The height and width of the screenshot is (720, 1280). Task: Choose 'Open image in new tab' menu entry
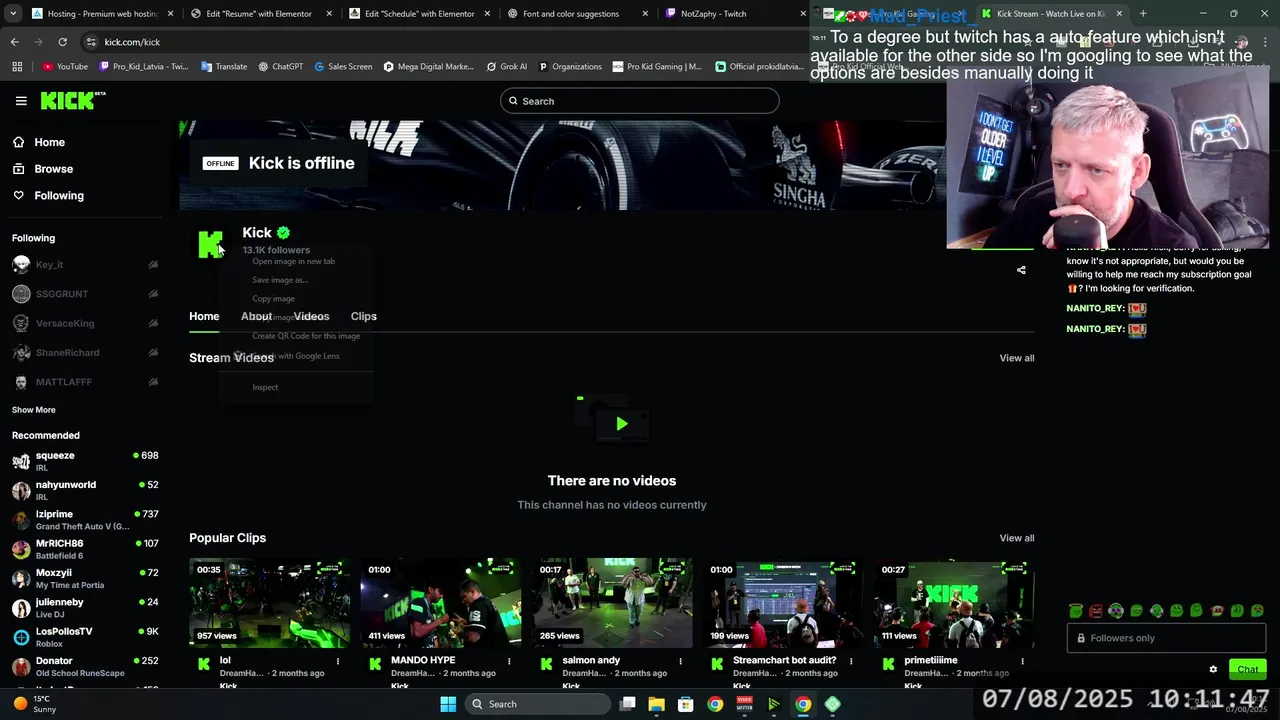[294, 262]
